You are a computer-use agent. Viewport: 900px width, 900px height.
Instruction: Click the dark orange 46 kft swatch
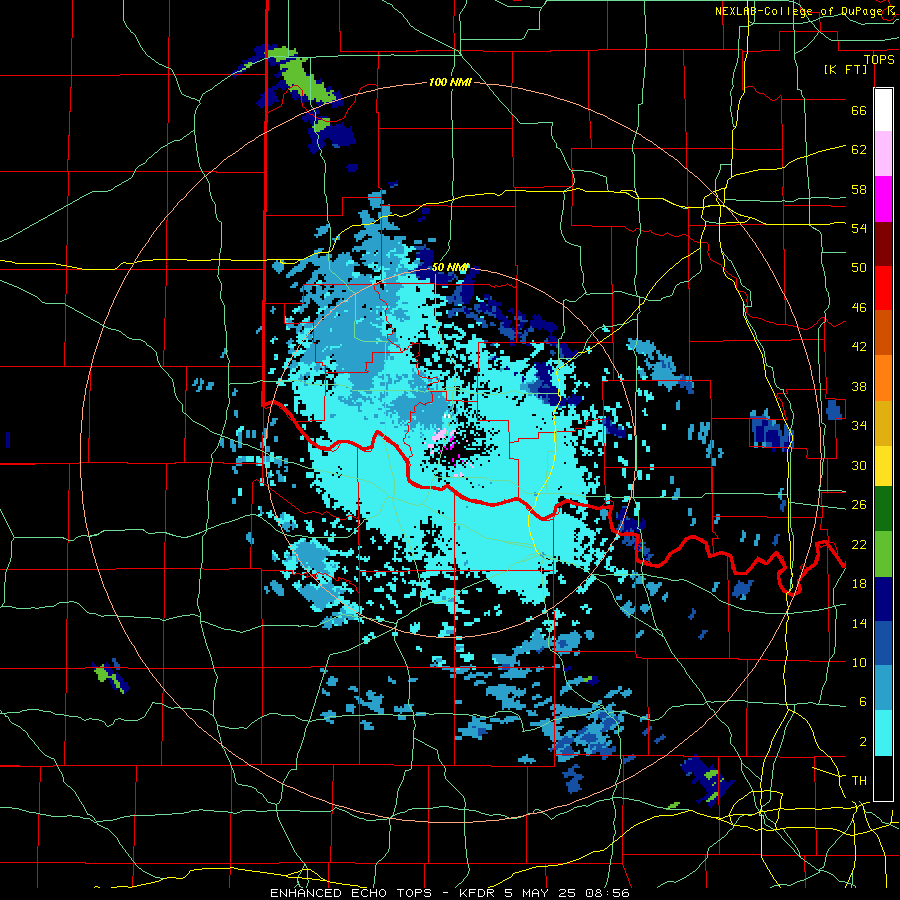coord(883,333)
